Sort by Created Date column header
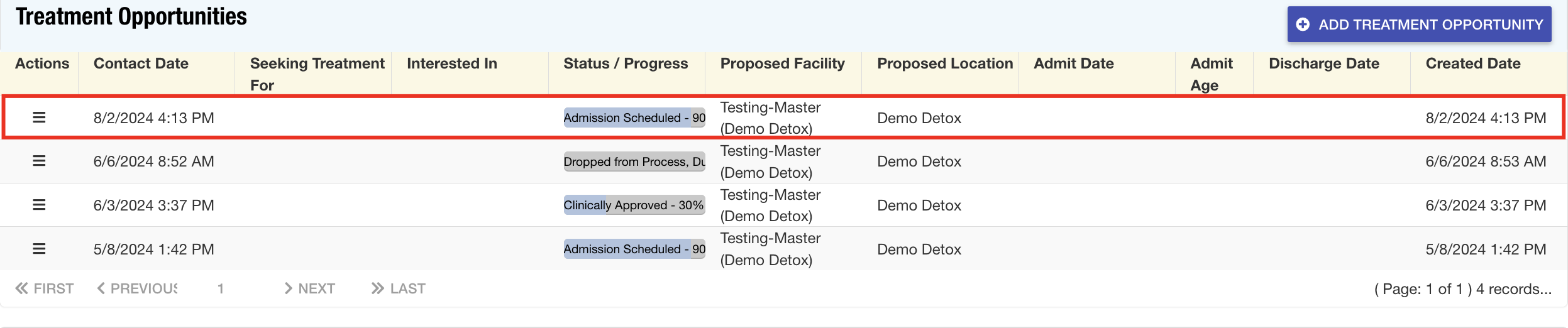1568x328 pixels. click(1472, 63)
